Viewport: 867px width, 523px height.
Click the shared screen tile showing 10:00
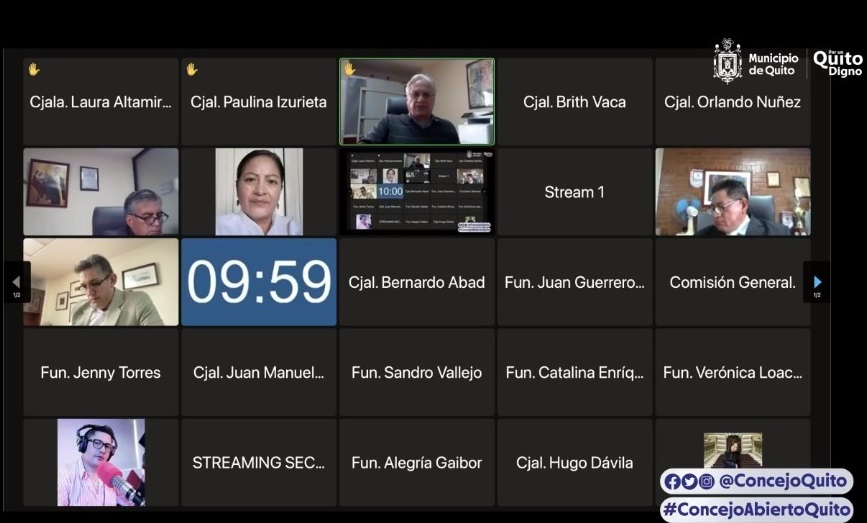click(x=417, y=192)
